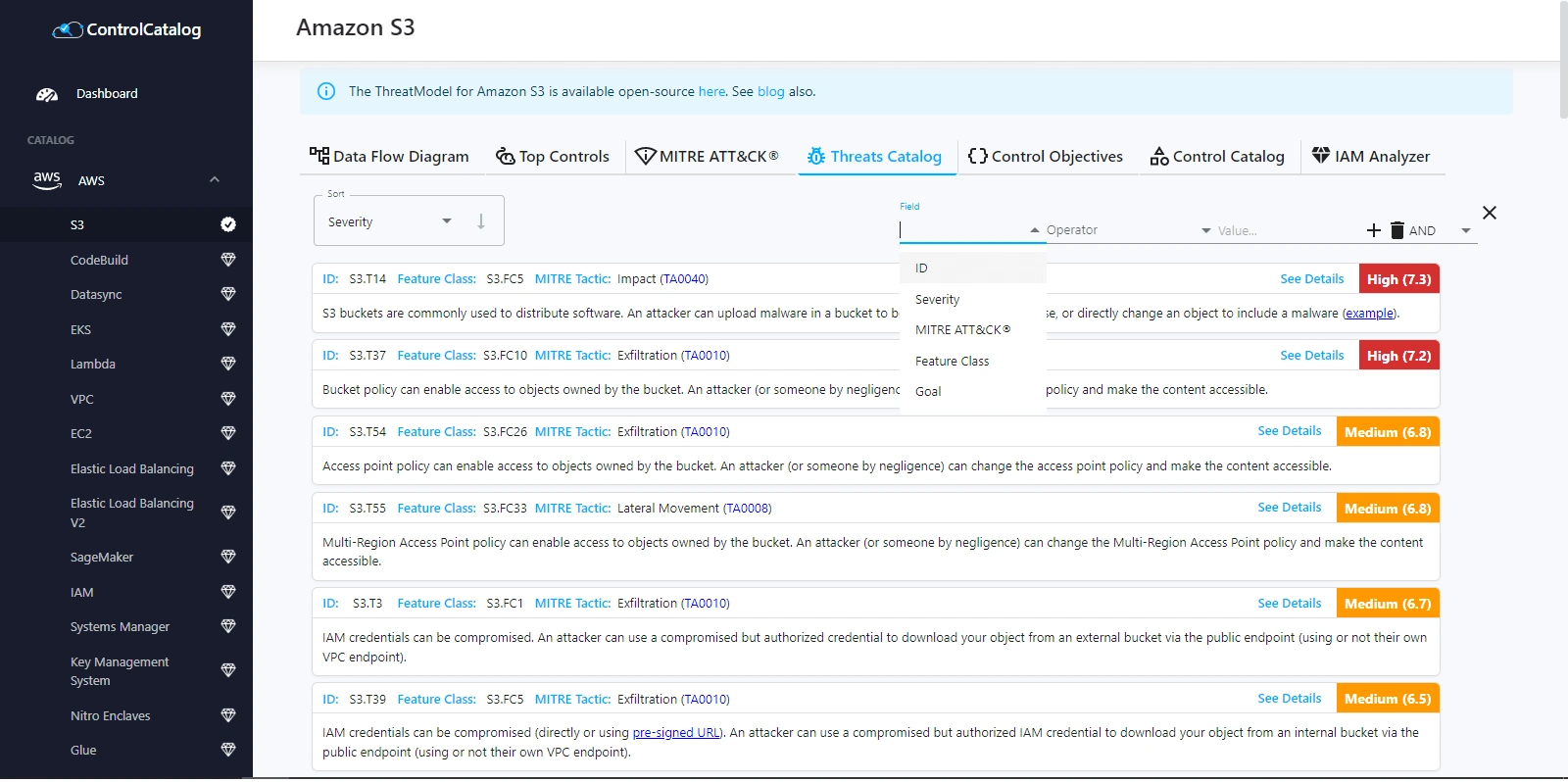Open the 'here' open-source link
Screen dimensions: 1568x782
click(x=711, y=91)
